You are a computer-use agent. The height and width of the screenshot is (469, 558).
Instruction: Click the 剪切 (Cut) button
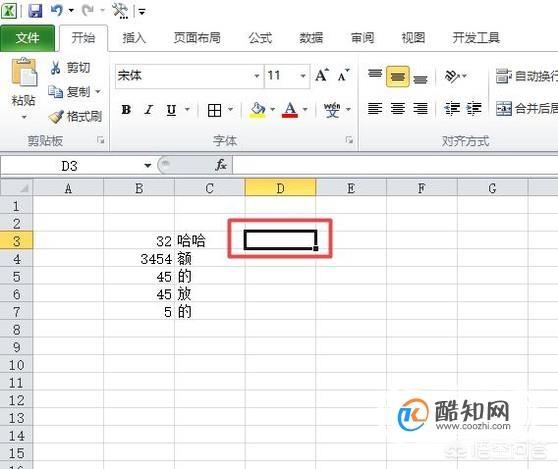click(70, 67)
